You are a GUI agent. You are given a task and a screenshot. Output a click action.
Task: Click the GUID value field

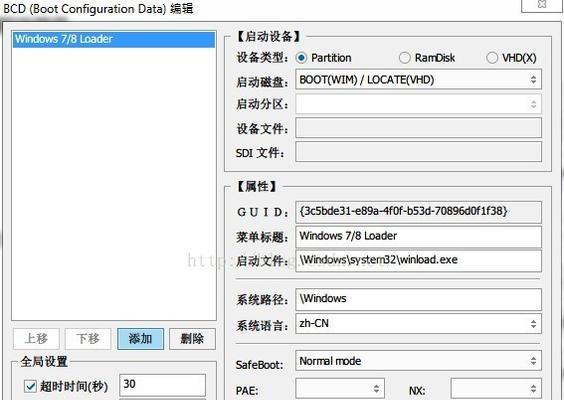(418, 212)
